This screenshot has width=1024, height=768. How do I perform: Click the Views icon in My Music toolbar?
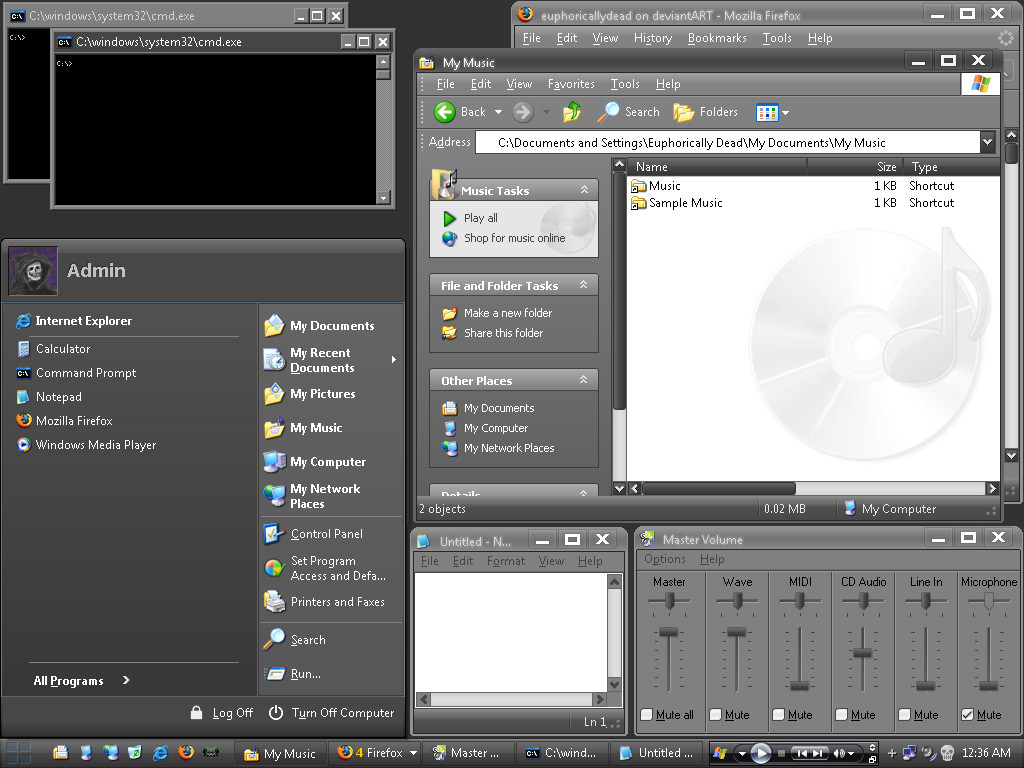point(767,113)
